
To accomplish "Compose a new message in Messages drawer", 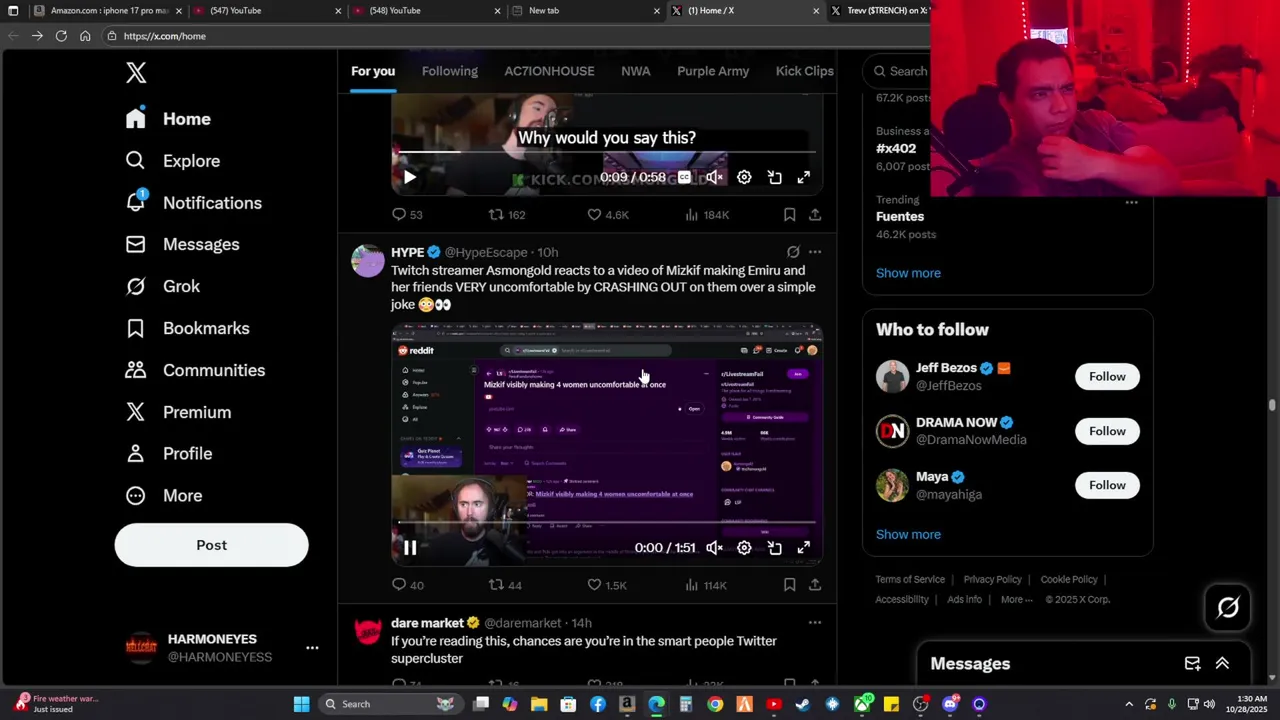I will (1192, 664).
